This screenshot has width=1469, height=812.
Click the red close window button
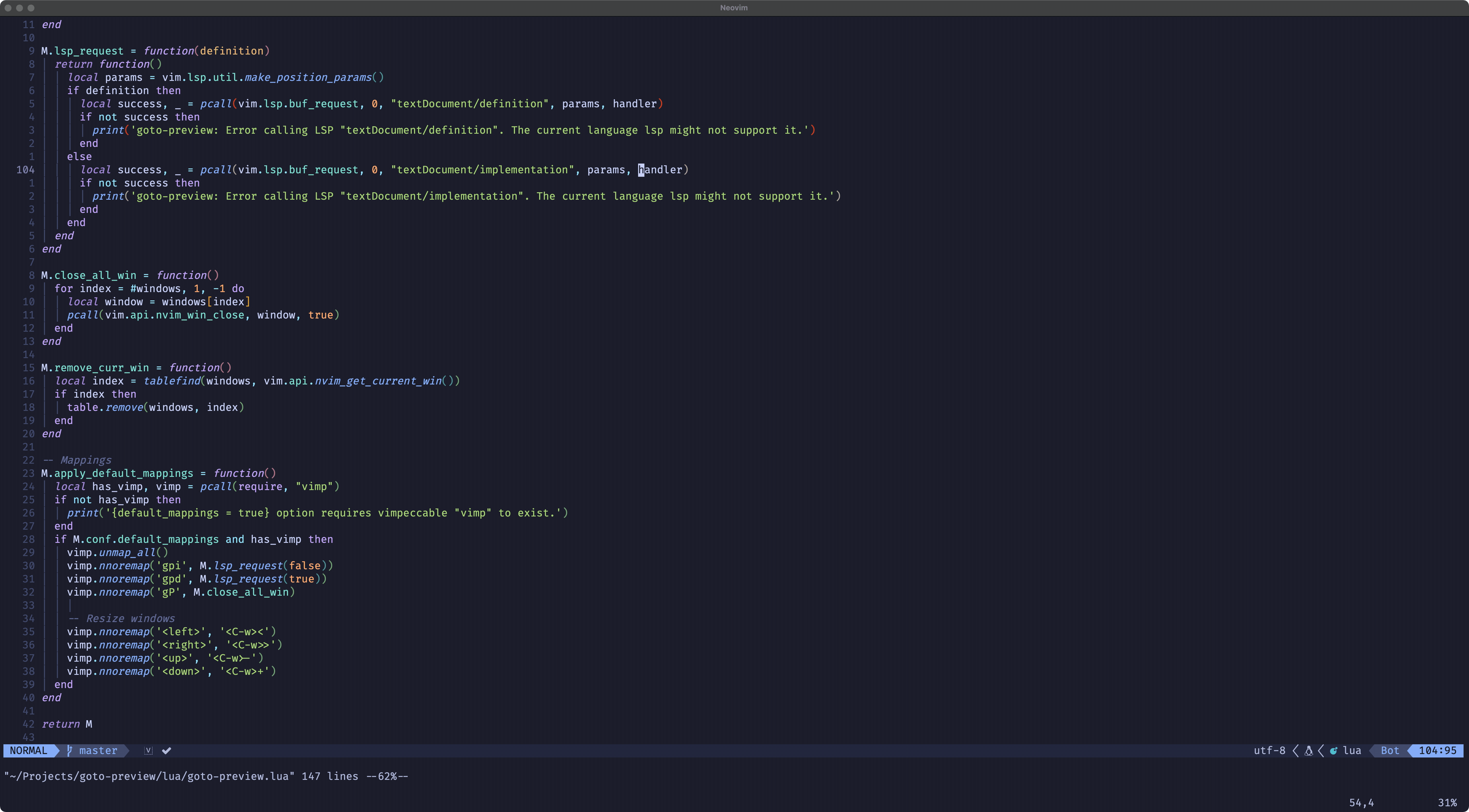8,7
